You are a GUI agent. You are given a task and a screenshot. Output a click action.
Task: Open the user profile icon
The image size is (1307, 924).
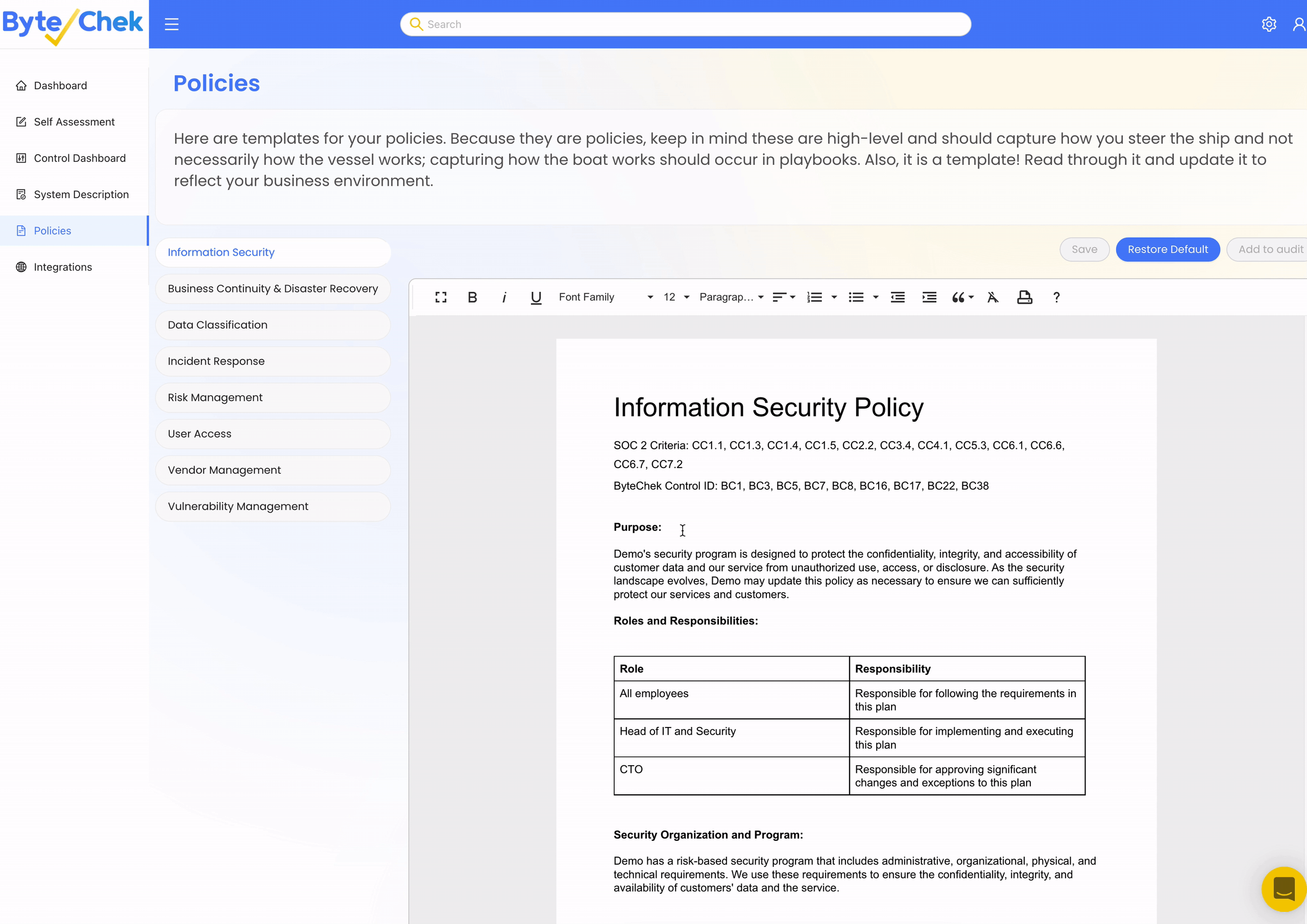(x=1300, y=24)
